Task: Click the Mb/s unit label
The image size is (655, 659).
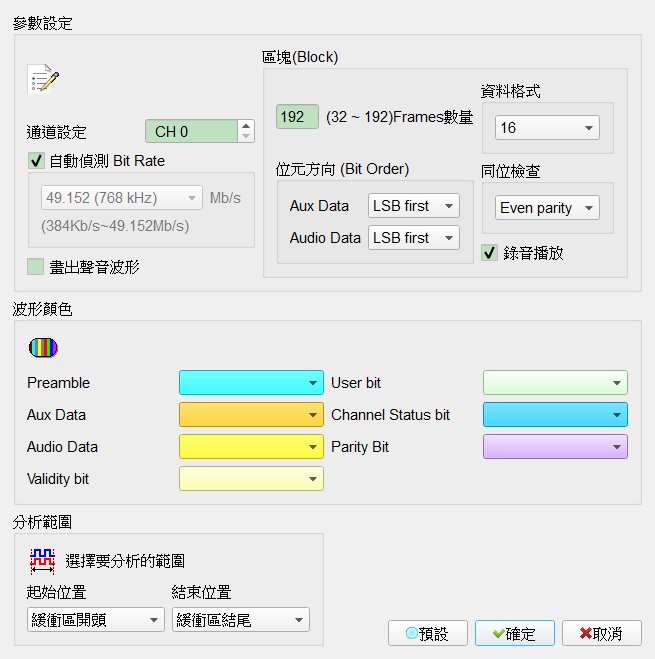Action: pos(225,198)
